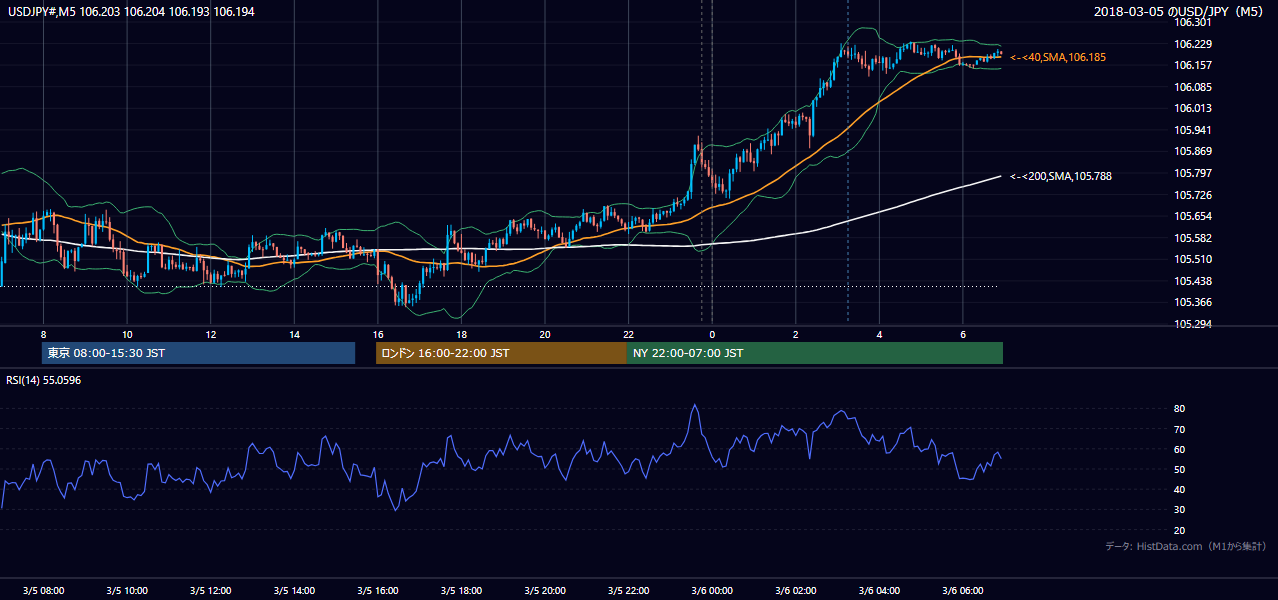Click the NY 22:00-07:00 JST session bar
This screenshot has height=600, width=1278.
(x=815, y=353)
